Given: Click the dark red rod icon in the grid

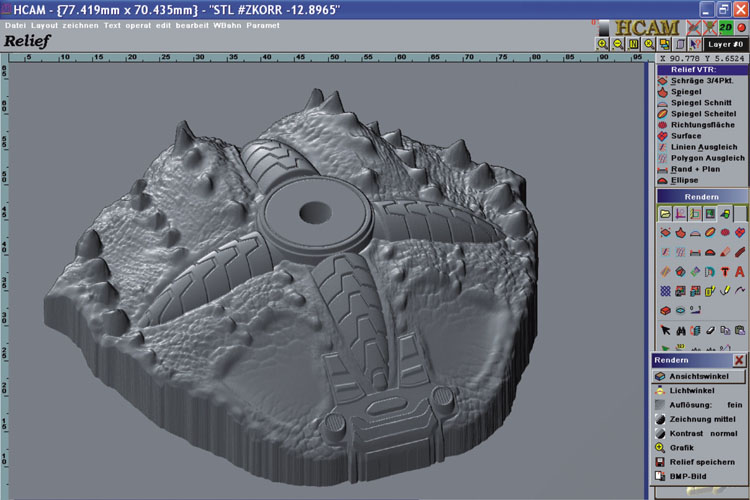Looking at the screenshot, I should [x=740, y=252].
